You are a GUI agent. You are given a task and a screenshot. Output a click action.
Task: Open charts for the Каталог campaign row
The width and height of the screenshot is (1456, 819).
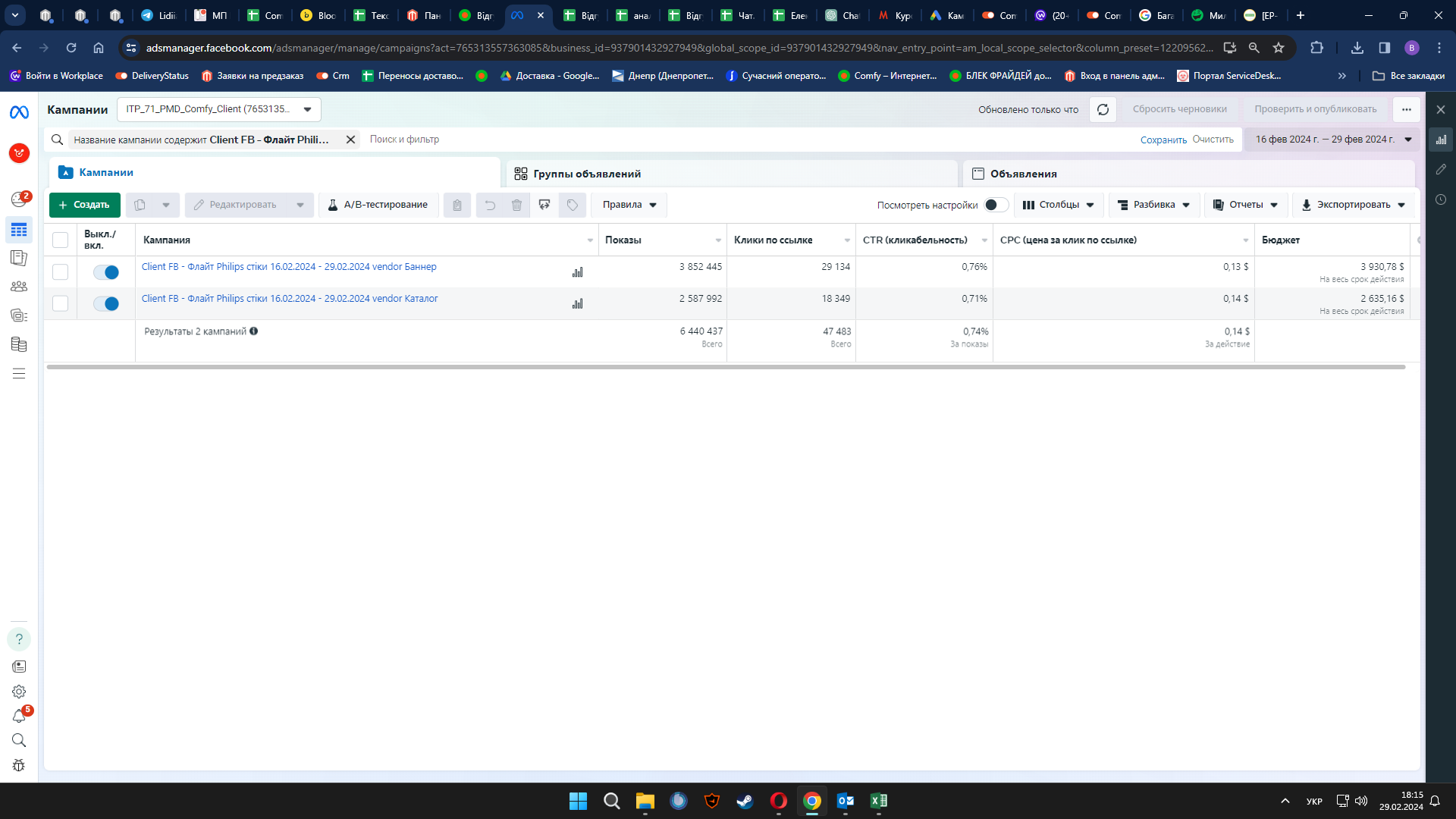(578, 304)
